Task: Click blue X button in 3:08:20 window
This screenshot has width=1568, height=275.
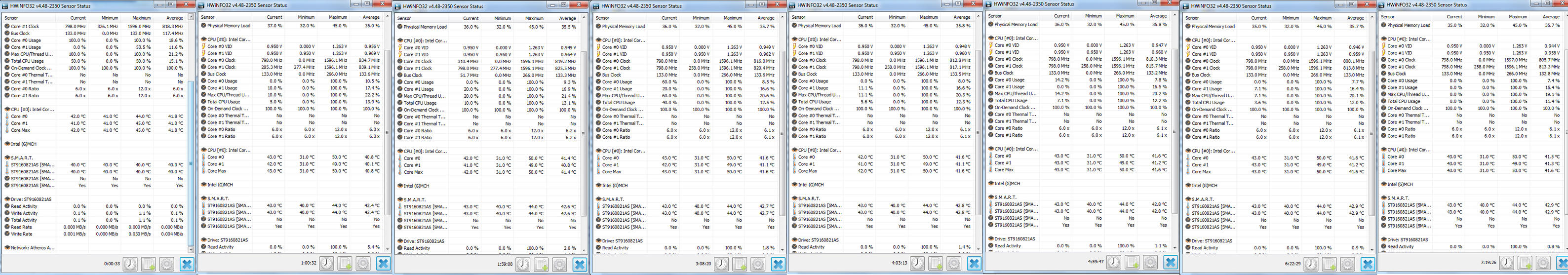Action: coord(778,264)
